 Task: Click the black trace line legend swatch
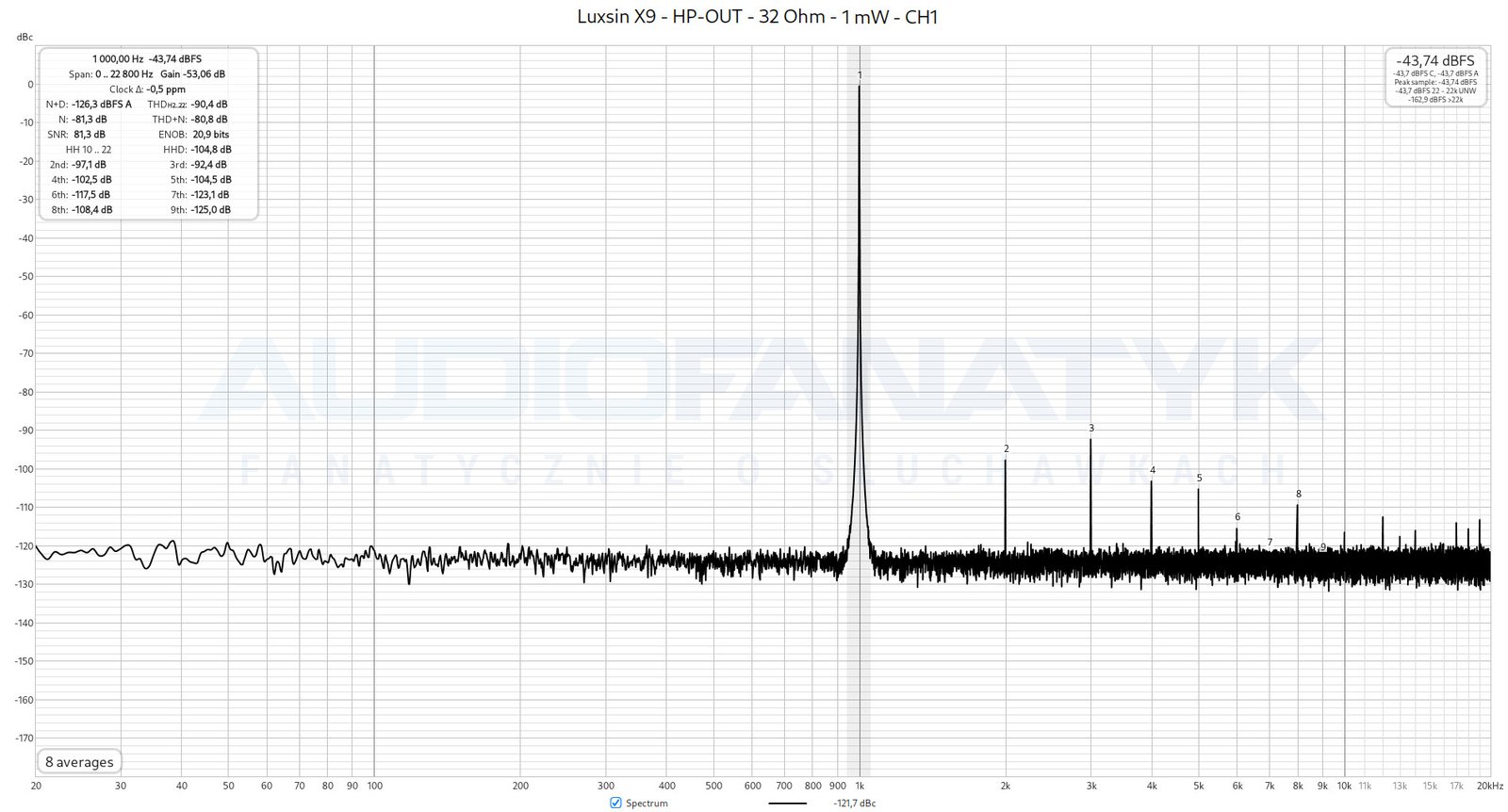point(787,804)
